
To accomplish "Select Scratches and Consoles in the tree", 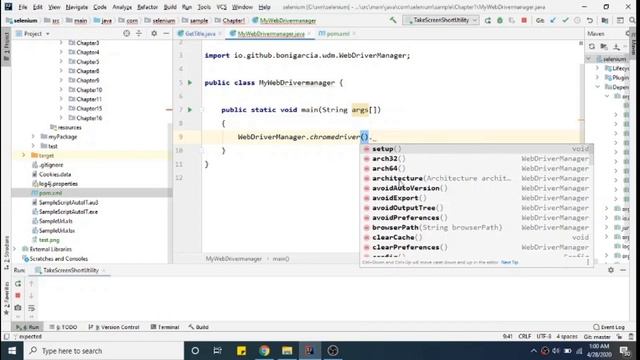I will (x=58, y=259).
